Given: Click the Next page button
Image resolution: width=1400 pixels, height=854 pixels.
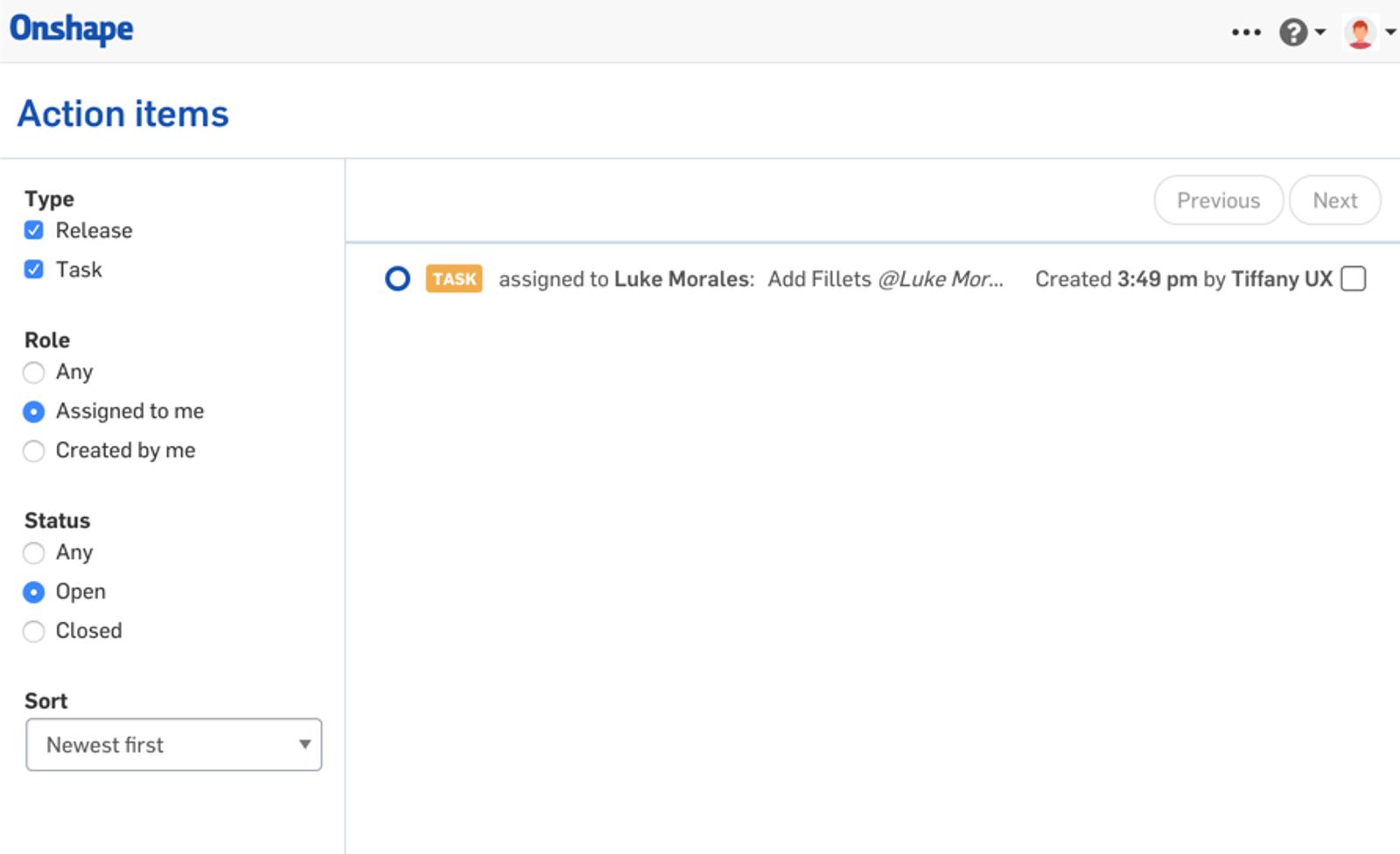Looking at the screenshot, I should 1334,200.
